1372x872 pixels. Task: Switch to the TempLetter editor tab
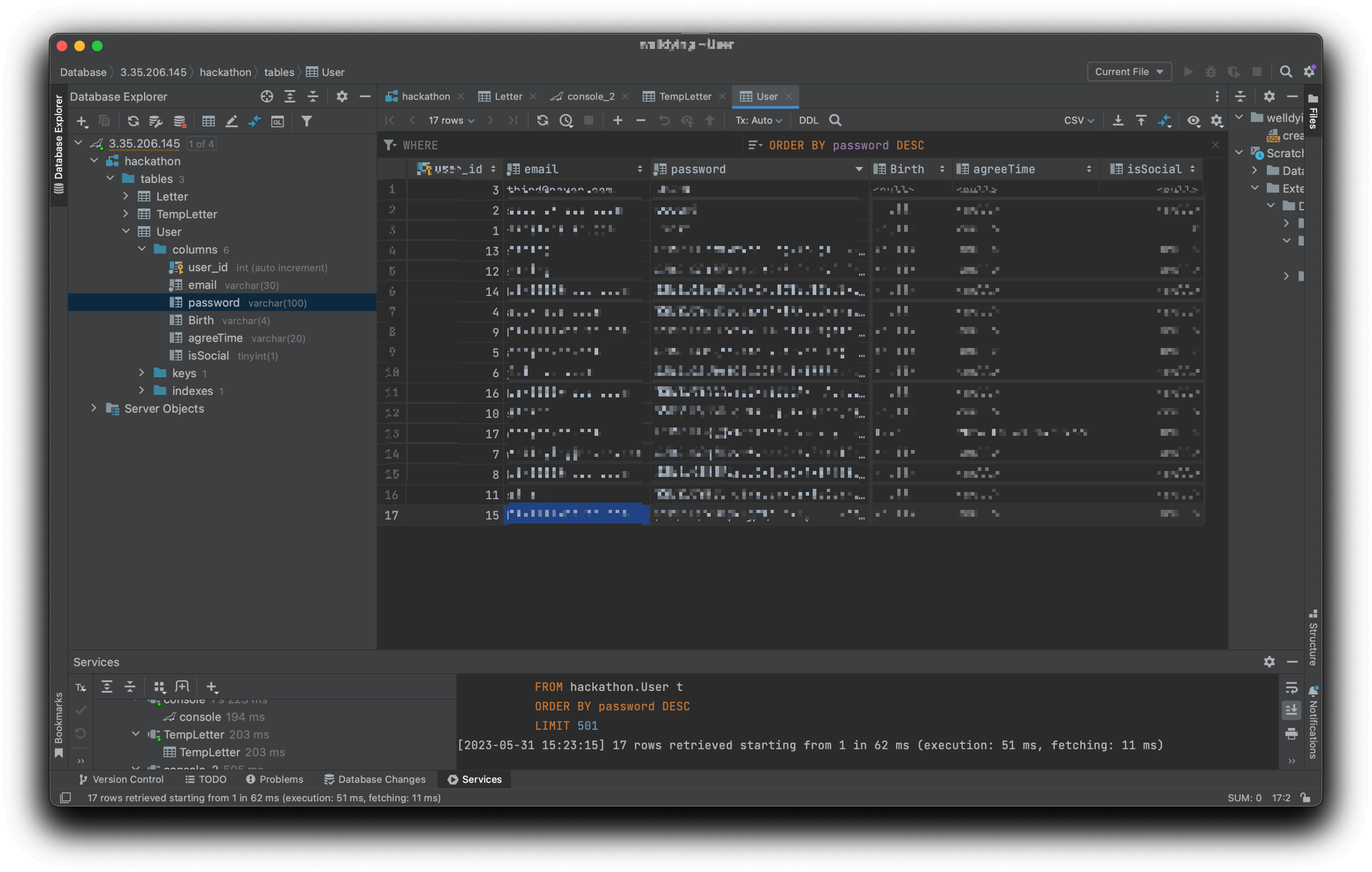click(x=684, y=96)
